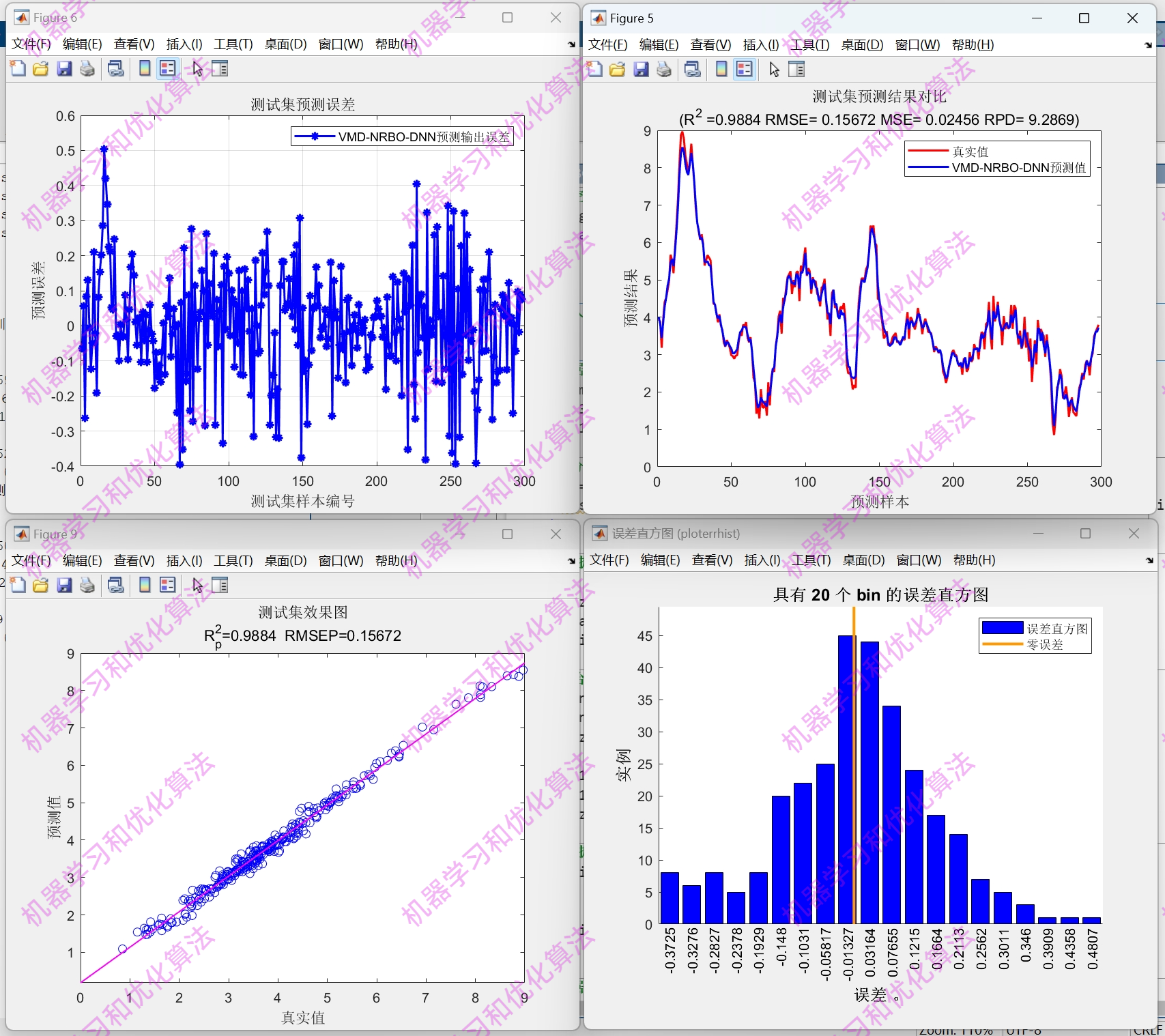Click Save icon in Figure 9 toolbar
The width and height of the screenshot is (1165, 1036).
[64, 585]
